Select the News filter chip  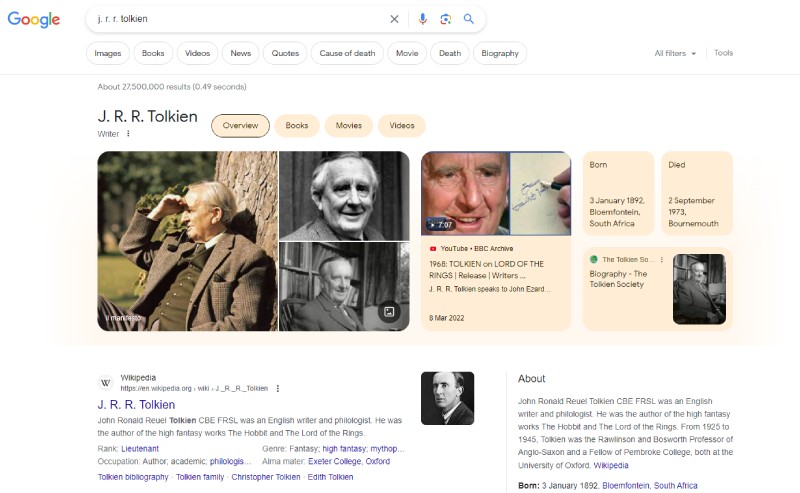point(241,53)
